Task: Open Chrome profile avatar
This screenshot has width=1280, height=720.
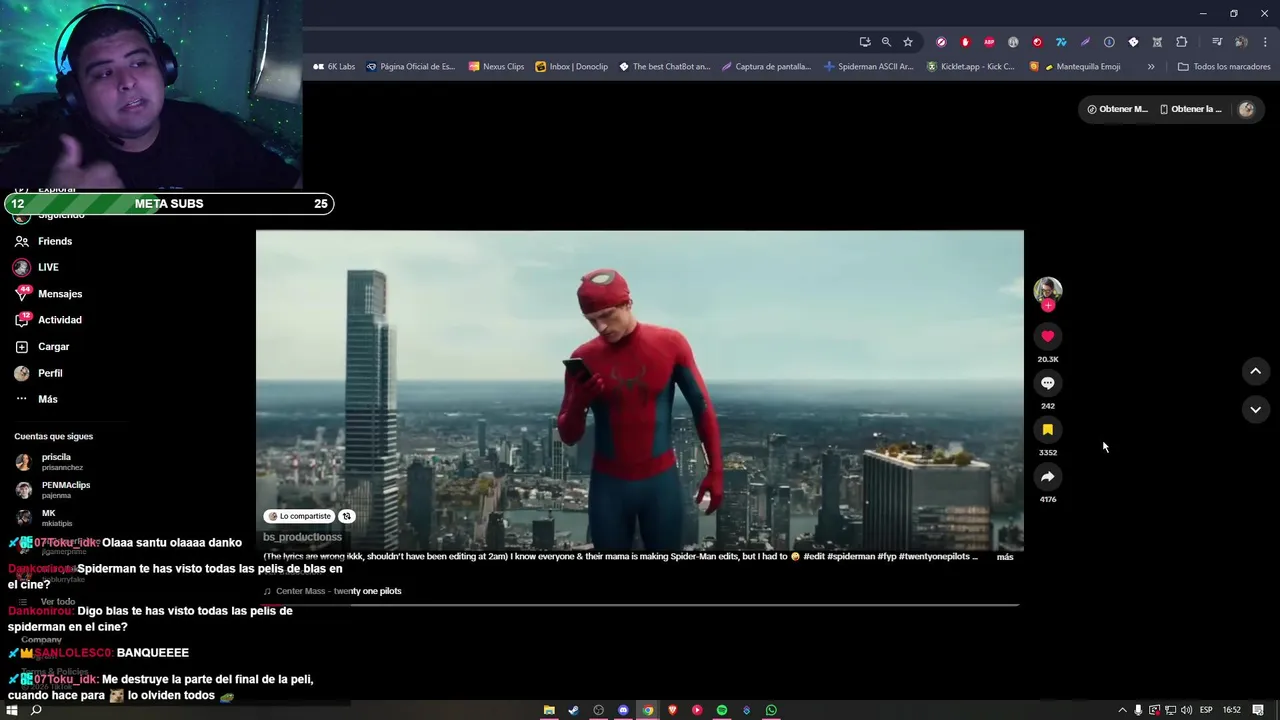Action: point(1241,42)
